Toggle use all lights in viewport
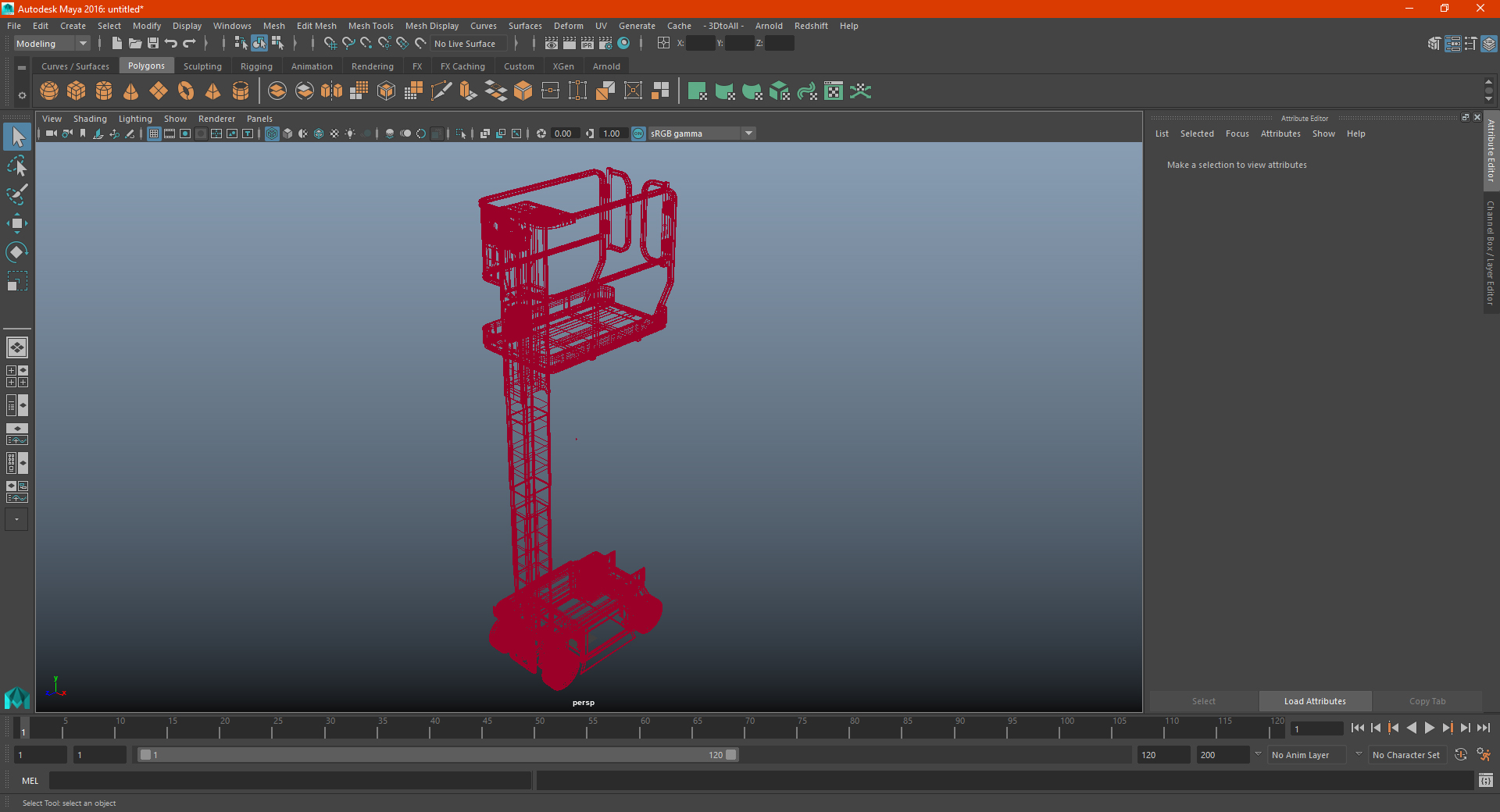 click(x=350, y=134)
